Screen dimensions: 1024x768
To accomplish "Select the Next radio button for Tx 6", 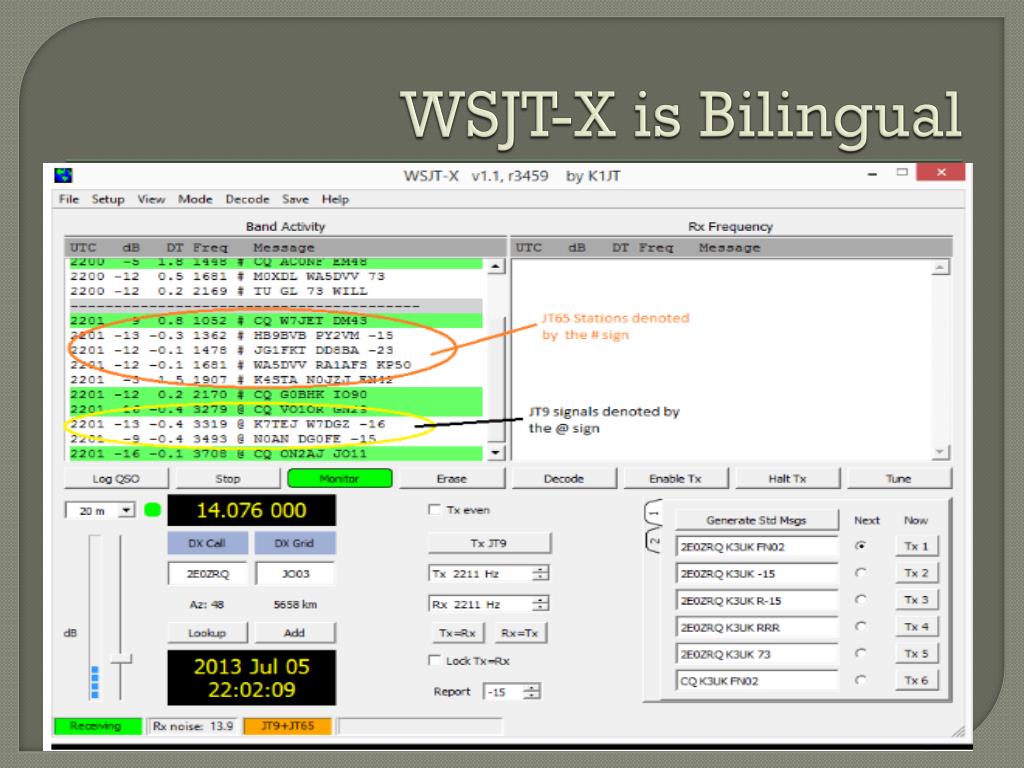I will click(x=861, y=680).
